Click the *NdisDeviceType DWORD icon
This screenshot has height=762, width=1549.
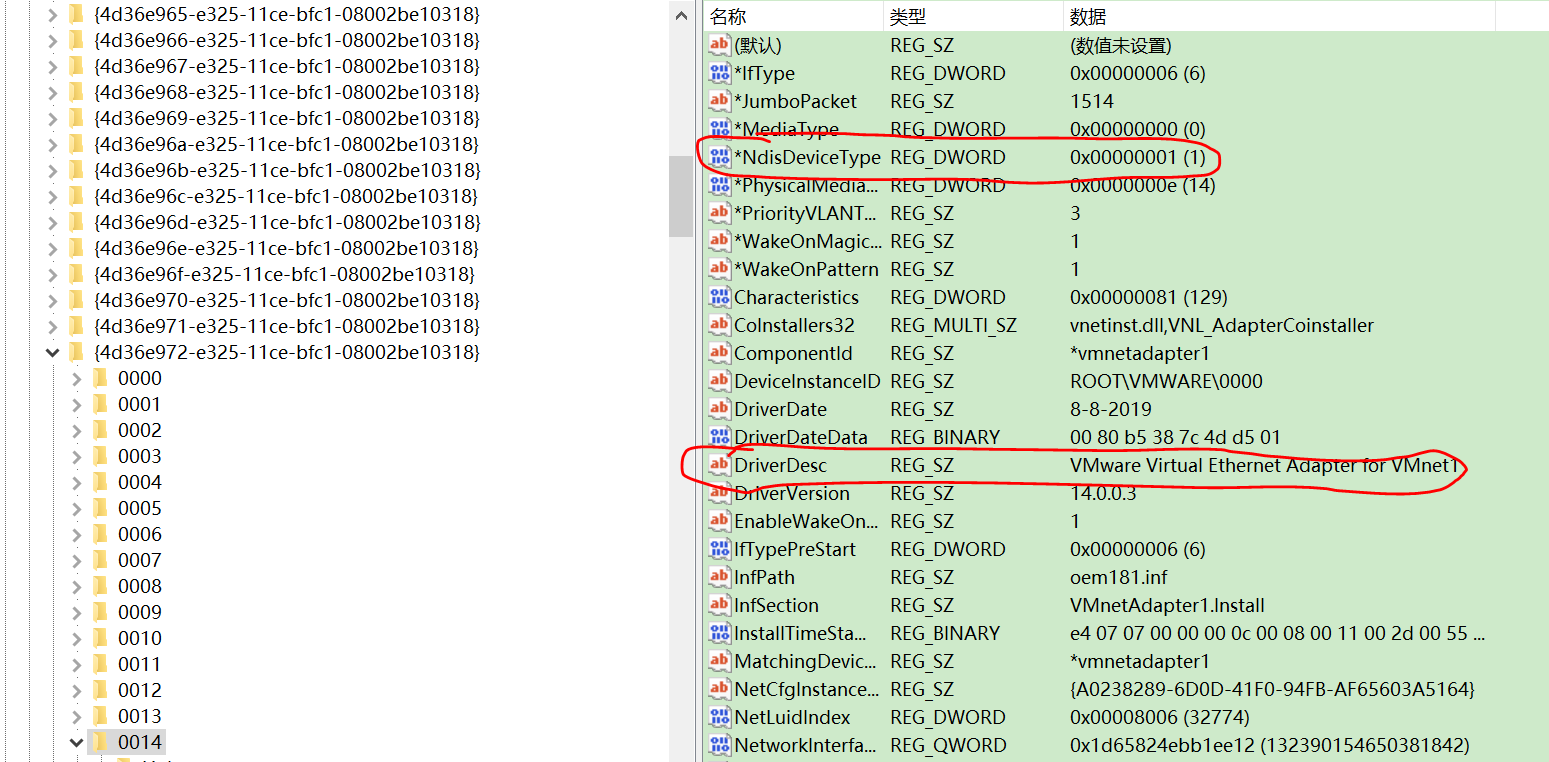point(719,157)
